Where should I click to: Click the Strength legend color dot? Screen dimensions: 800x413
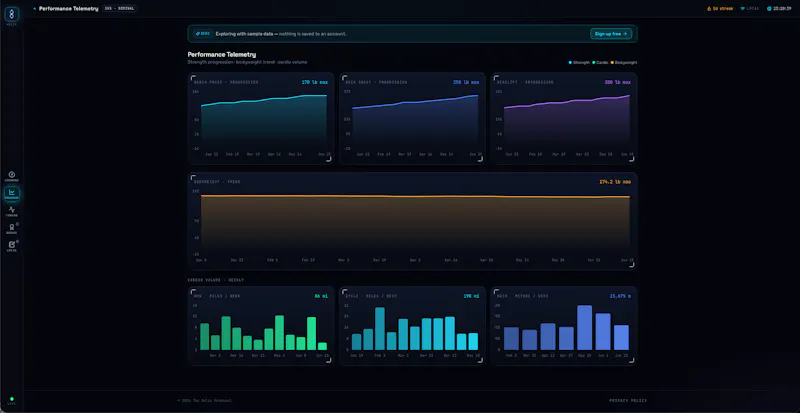570,63
